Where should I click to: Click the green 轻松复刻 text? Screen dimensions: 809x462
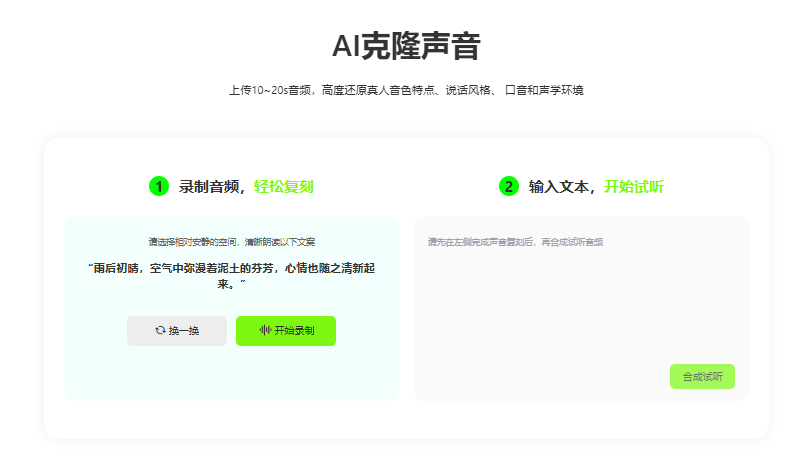click(x=284, y=186)
